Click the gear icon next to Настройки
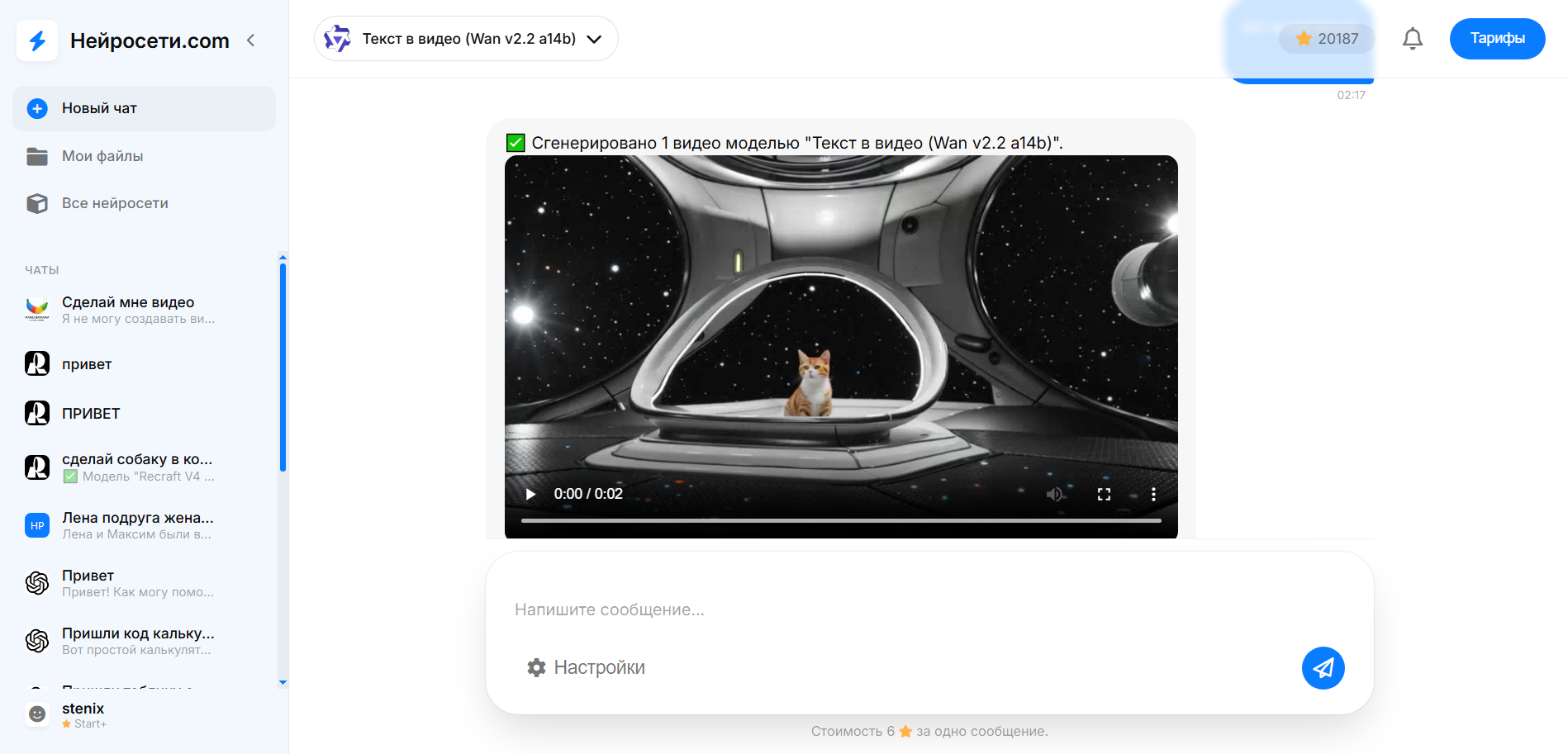 click(537, 667)
